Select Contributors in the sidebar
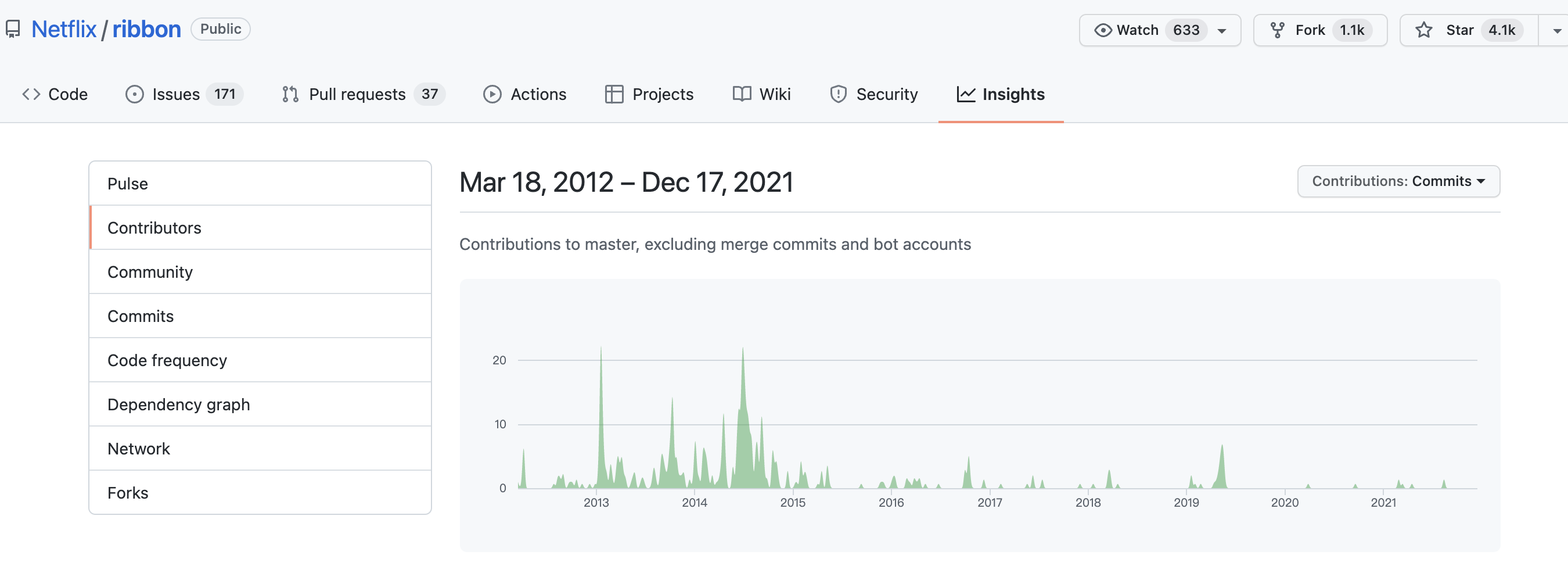The height and width of the screenshot is (573, 1568). (260, 227)
